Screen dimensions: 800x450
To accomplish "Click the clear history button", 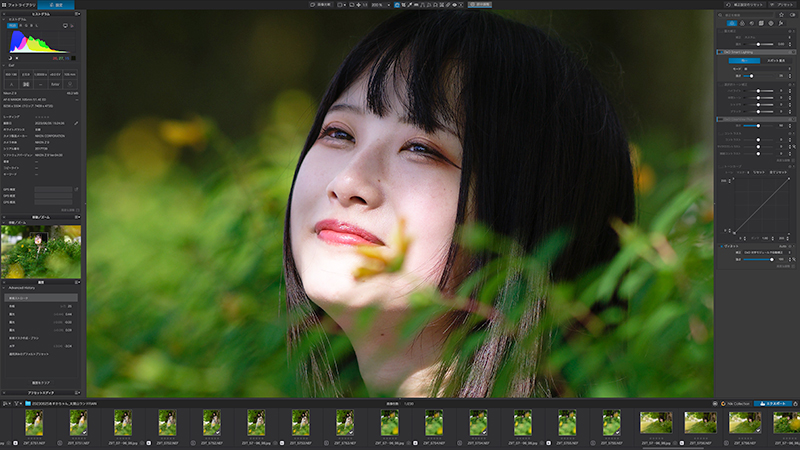I will [41, 383].
